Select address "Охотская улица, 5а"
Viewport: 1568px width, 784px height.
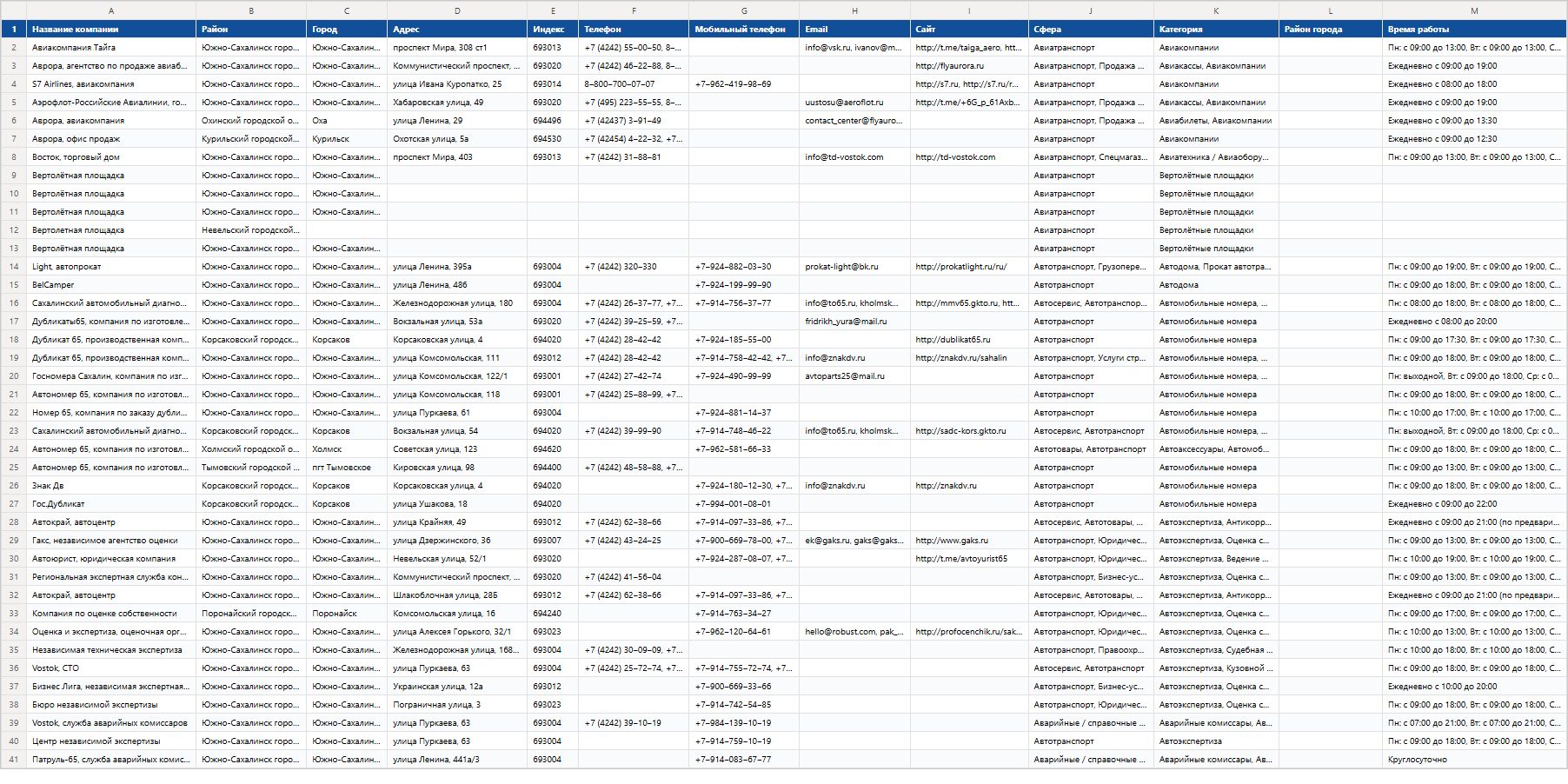click(x=457, y=139)
